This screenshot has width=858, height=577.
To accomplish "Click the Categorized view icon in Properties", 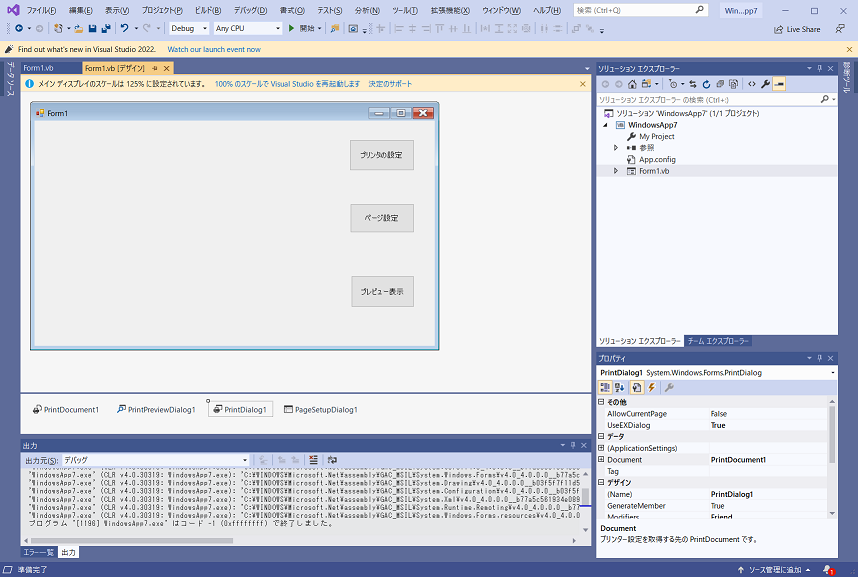I will (605, 388).
